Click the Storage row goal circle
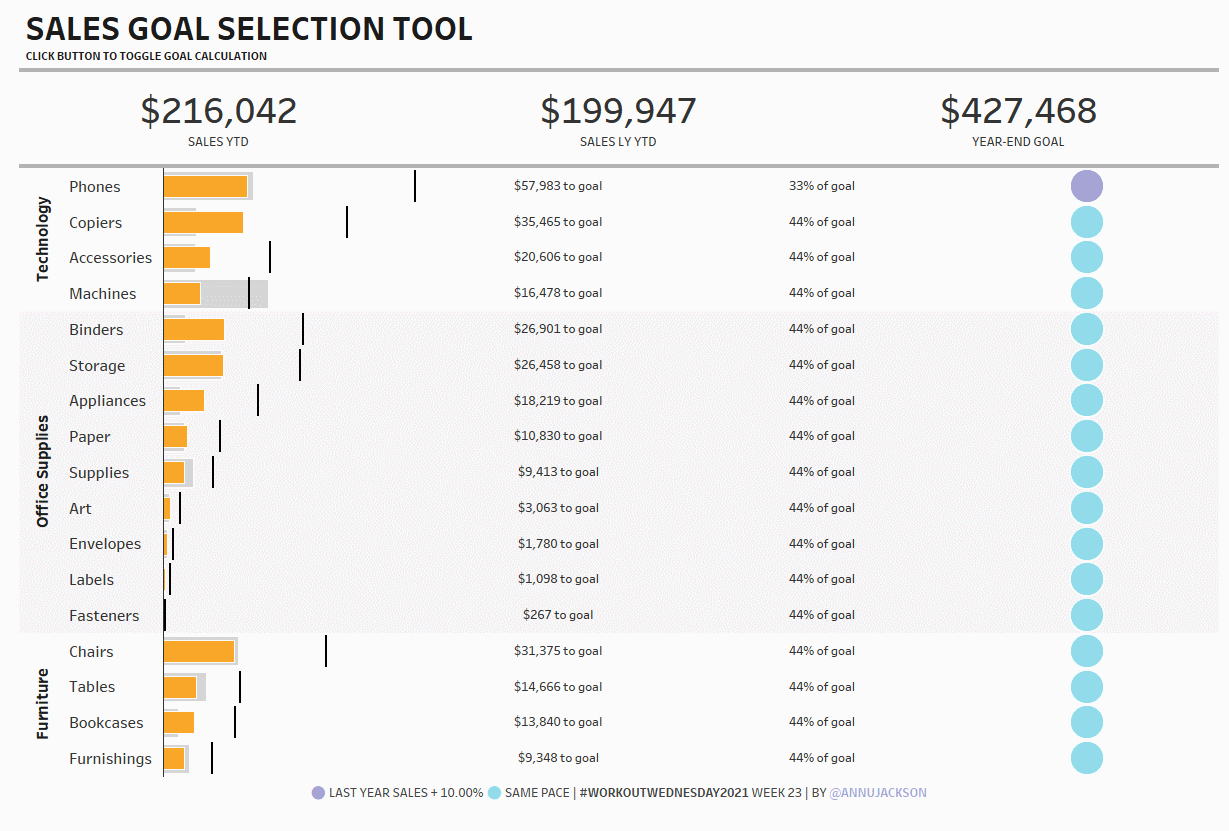Viewport: 1229px width, 831px height. click(1086, 365)
